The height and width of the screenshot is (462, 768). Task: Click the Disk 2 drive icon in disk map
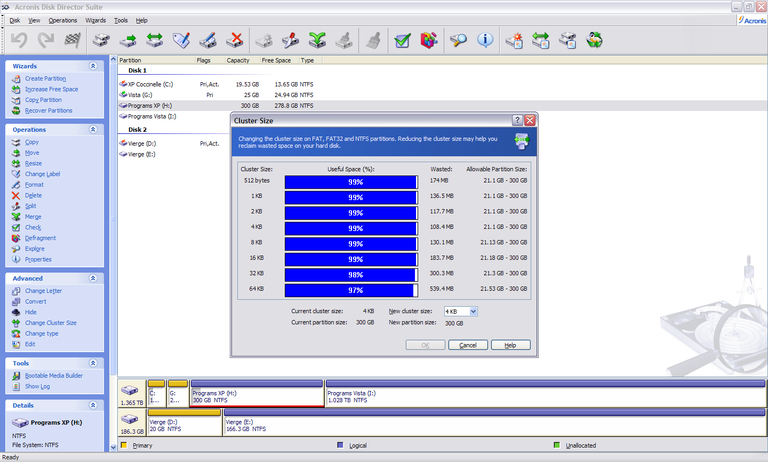click(130, 419)
